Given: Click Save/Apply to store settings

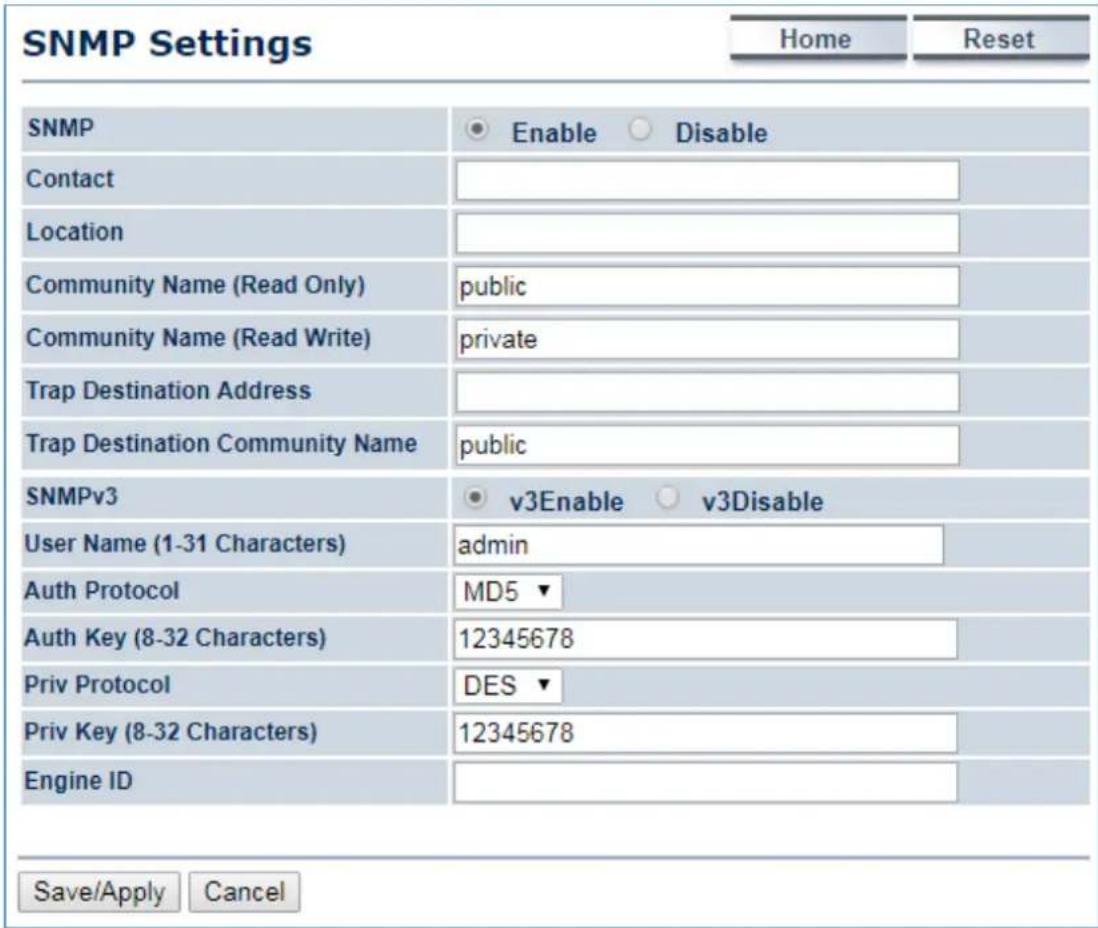Looking at the screenshot, I should pyautogui.click(x=99, y=892).
